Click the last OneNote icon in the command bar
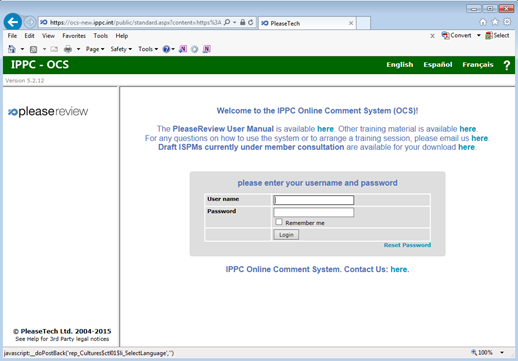The width and height of the screenshot is (518, 361). [x=207, y=49]
